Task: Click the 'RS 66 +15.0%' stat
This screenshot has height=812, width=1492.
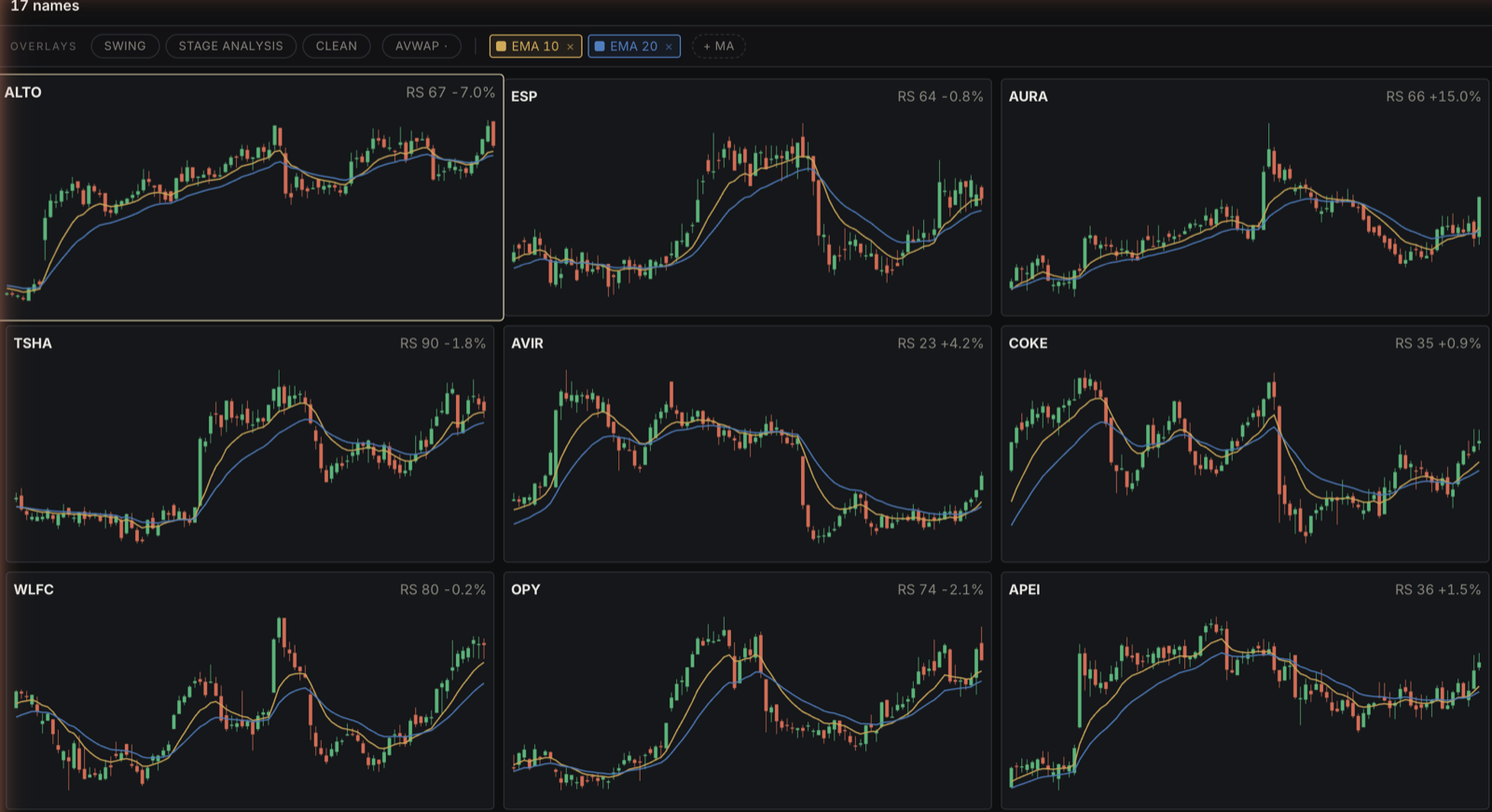Action: (1433, 96)
